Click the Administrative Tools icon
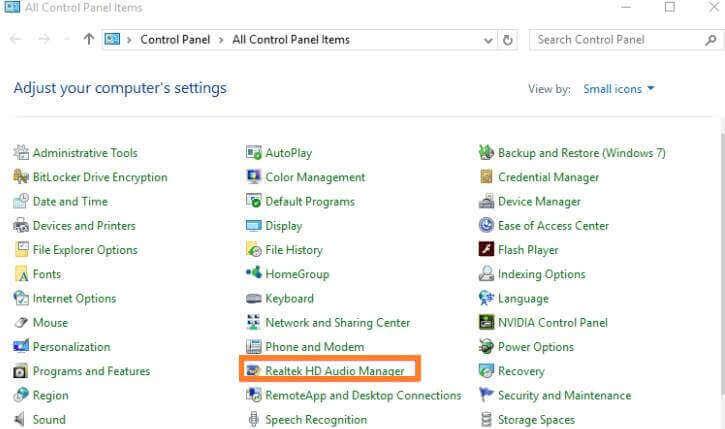The height and width of the screenshot is (429, 725). [x=21, y=152]
